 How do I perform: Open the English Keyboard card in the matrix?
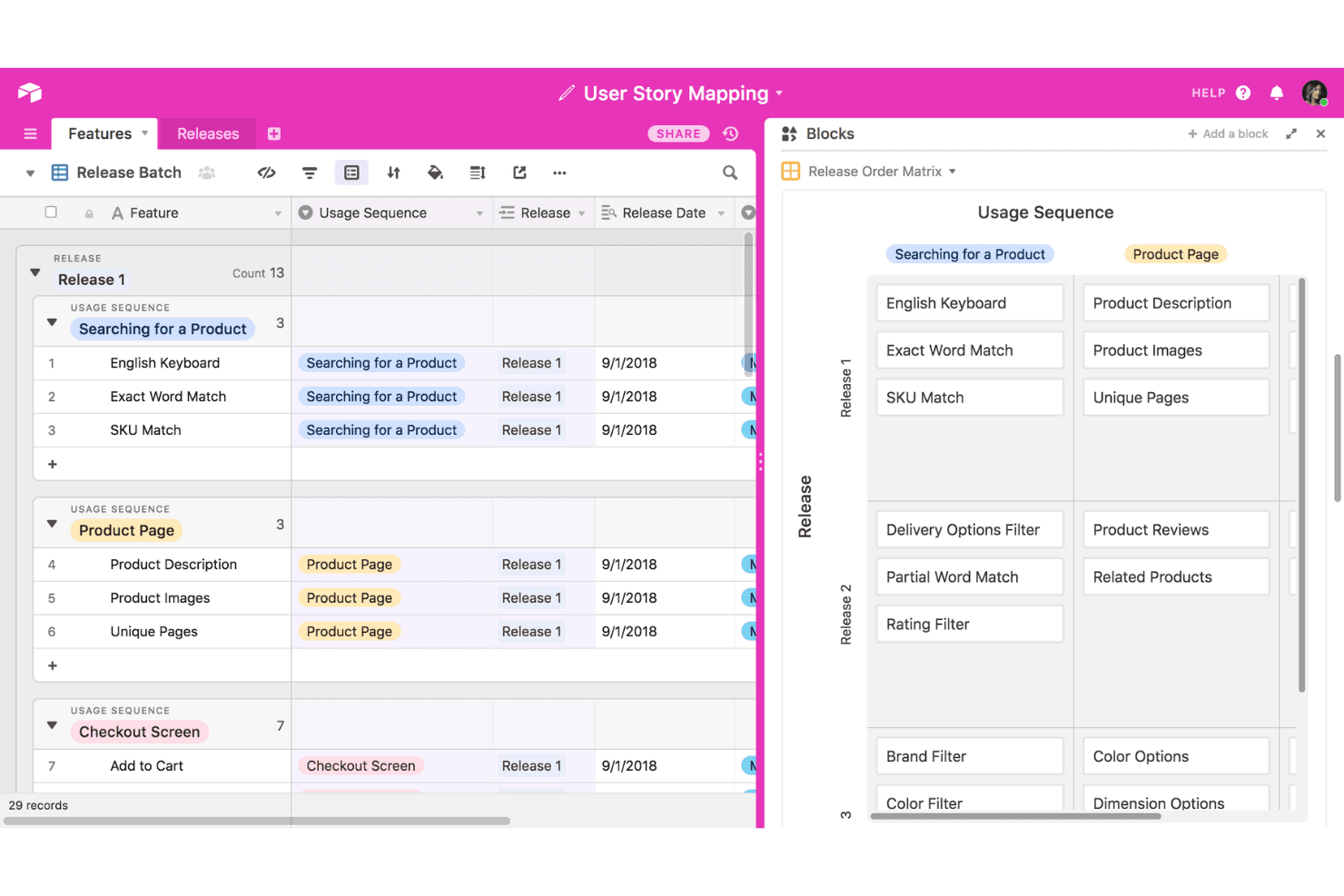coord(970,303)
